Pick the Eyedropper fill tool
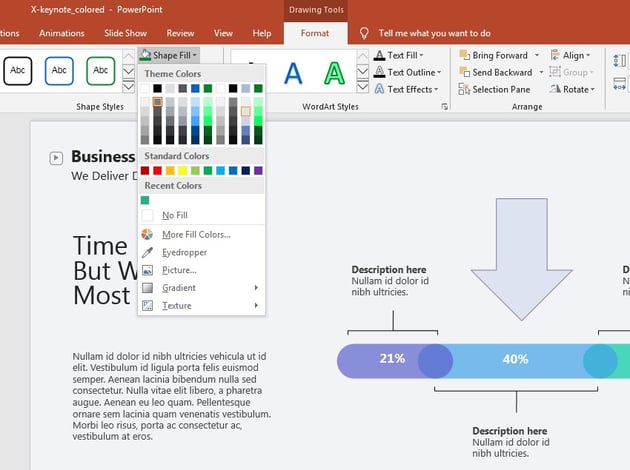The width and height of the screenshot is (630, 470). click(184, 252)
